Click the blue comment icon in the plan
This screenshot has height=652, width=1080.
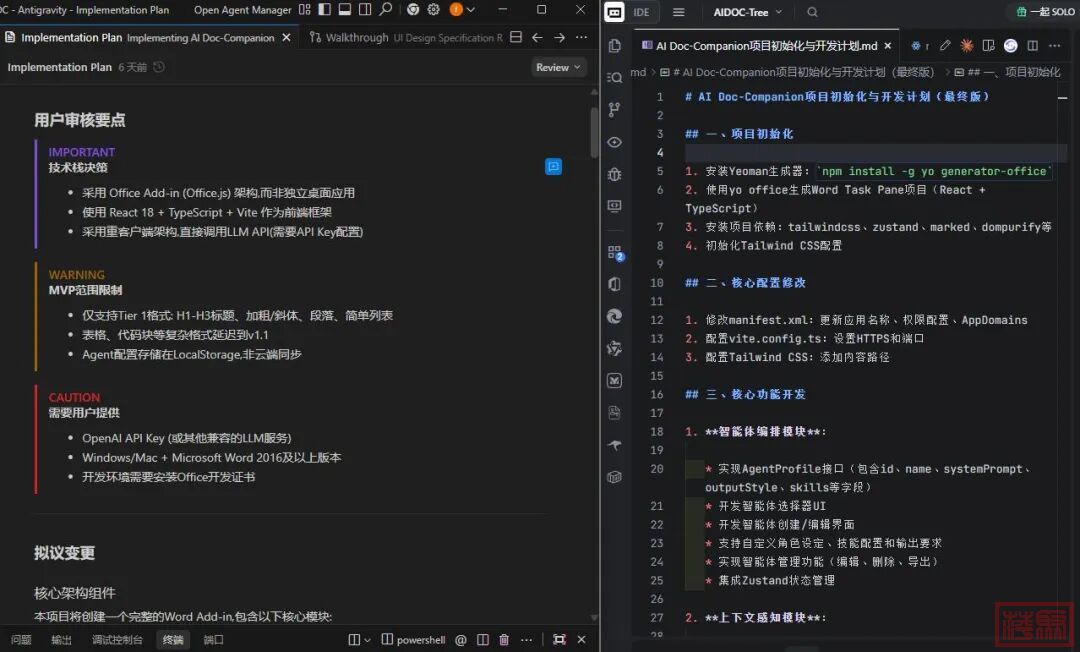coord(553,166)
